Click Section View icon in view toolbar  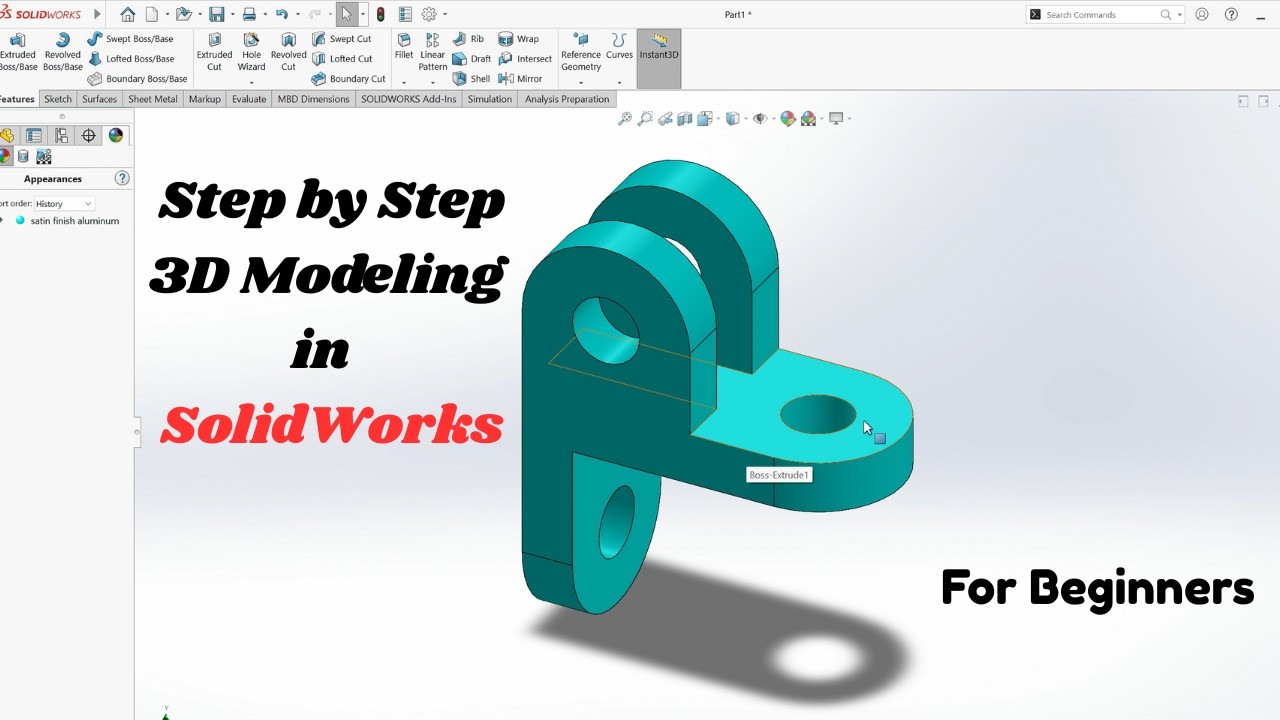(685, 119)
